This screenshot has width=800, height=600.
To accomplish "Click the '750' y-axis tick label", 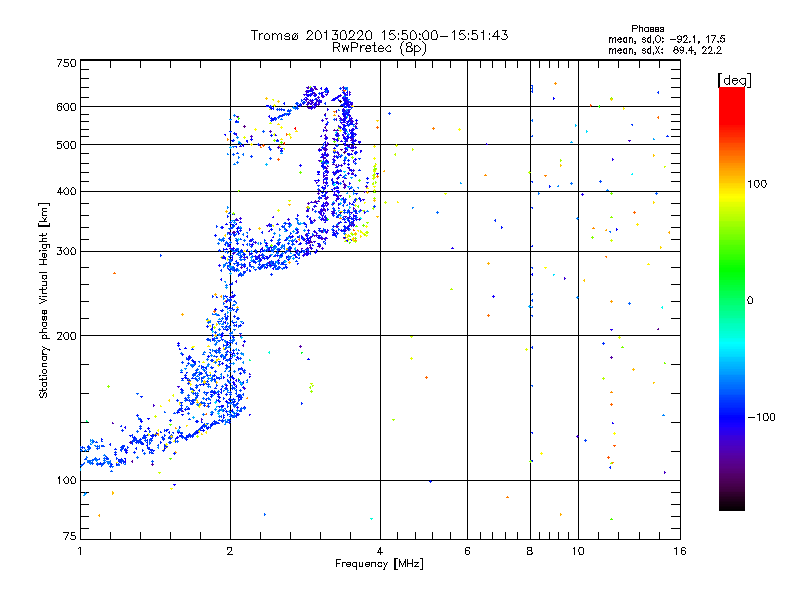I will click(x=66, y=63).
